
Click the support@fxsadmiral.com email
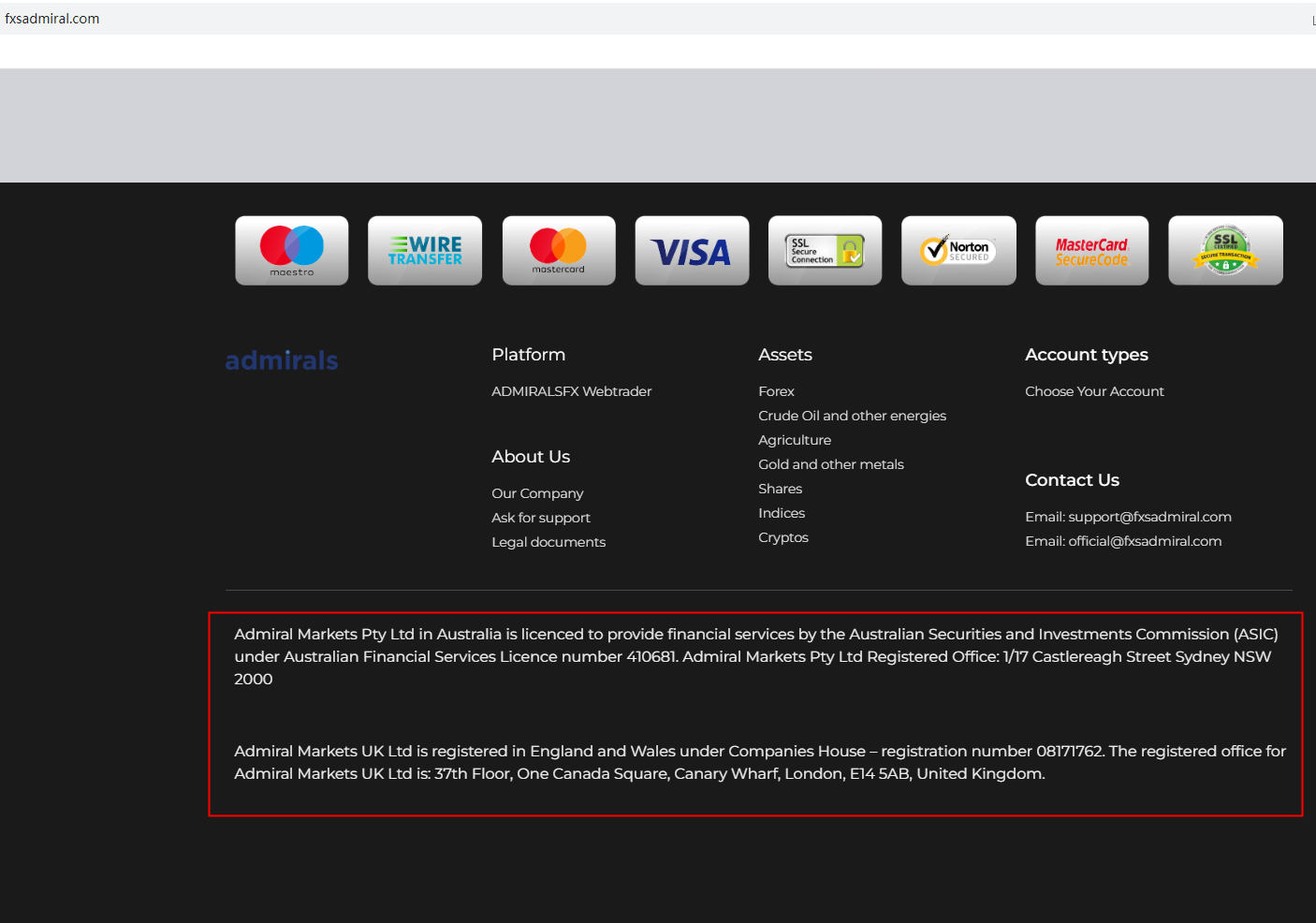click(1149, 517)
